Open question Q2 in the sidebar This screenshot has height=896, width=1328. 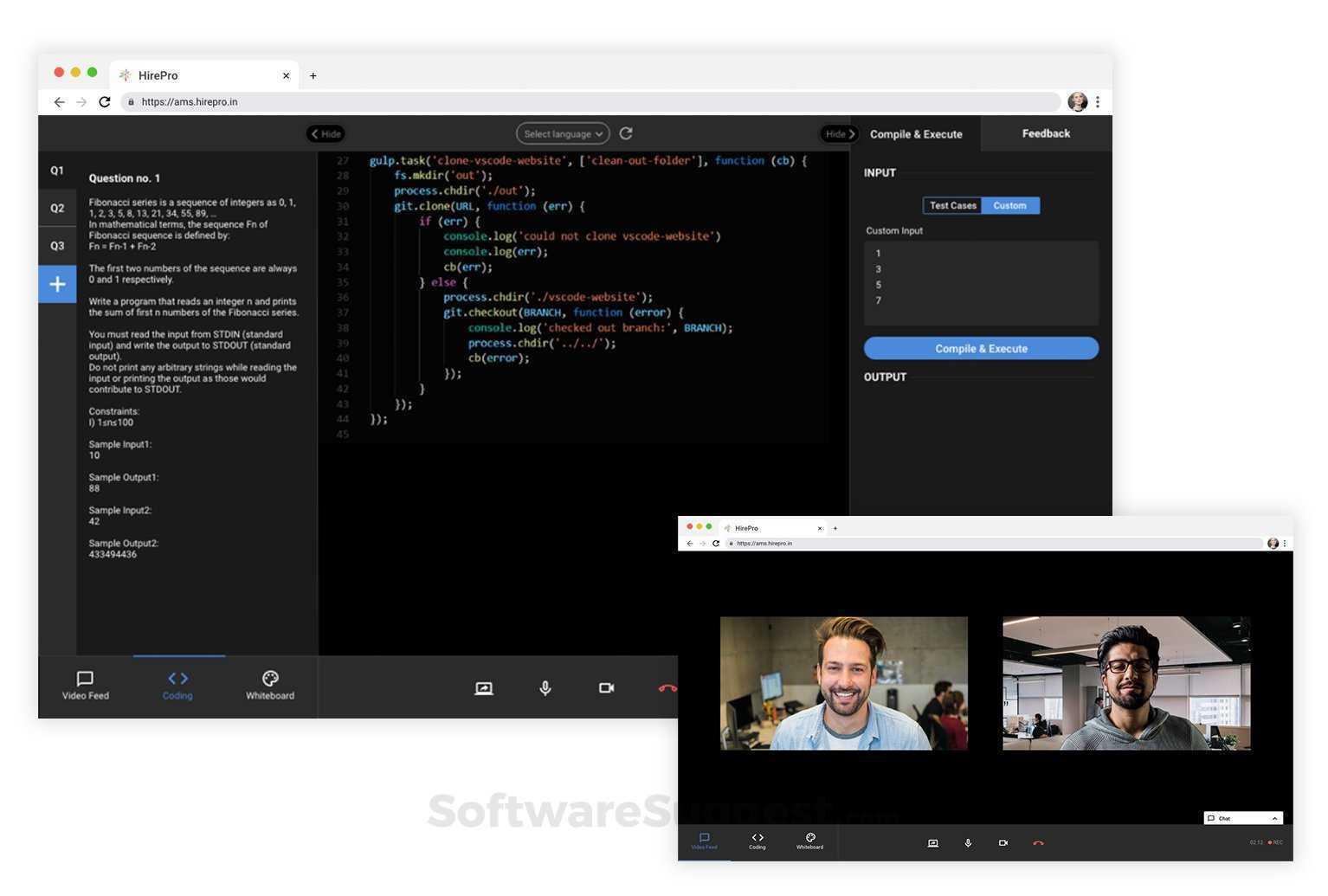point(57,209)
